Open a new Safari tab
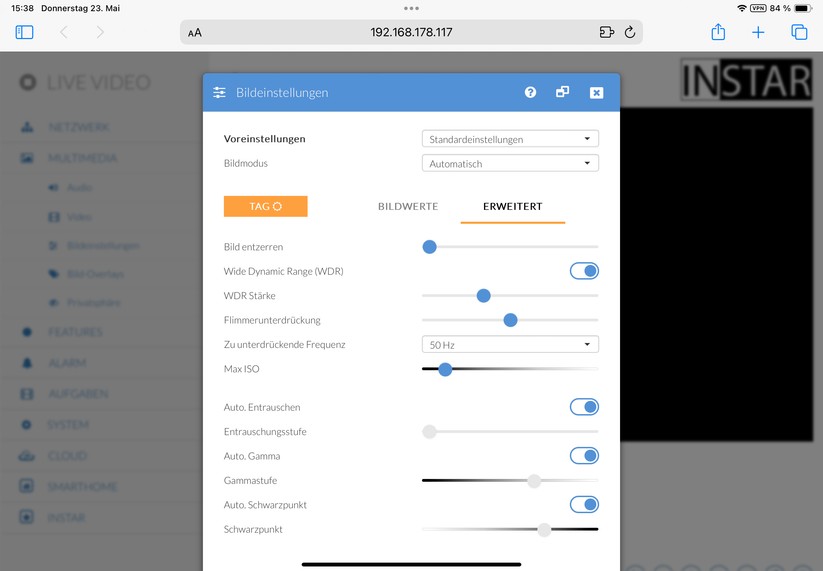823x571 pixels. 758,33
